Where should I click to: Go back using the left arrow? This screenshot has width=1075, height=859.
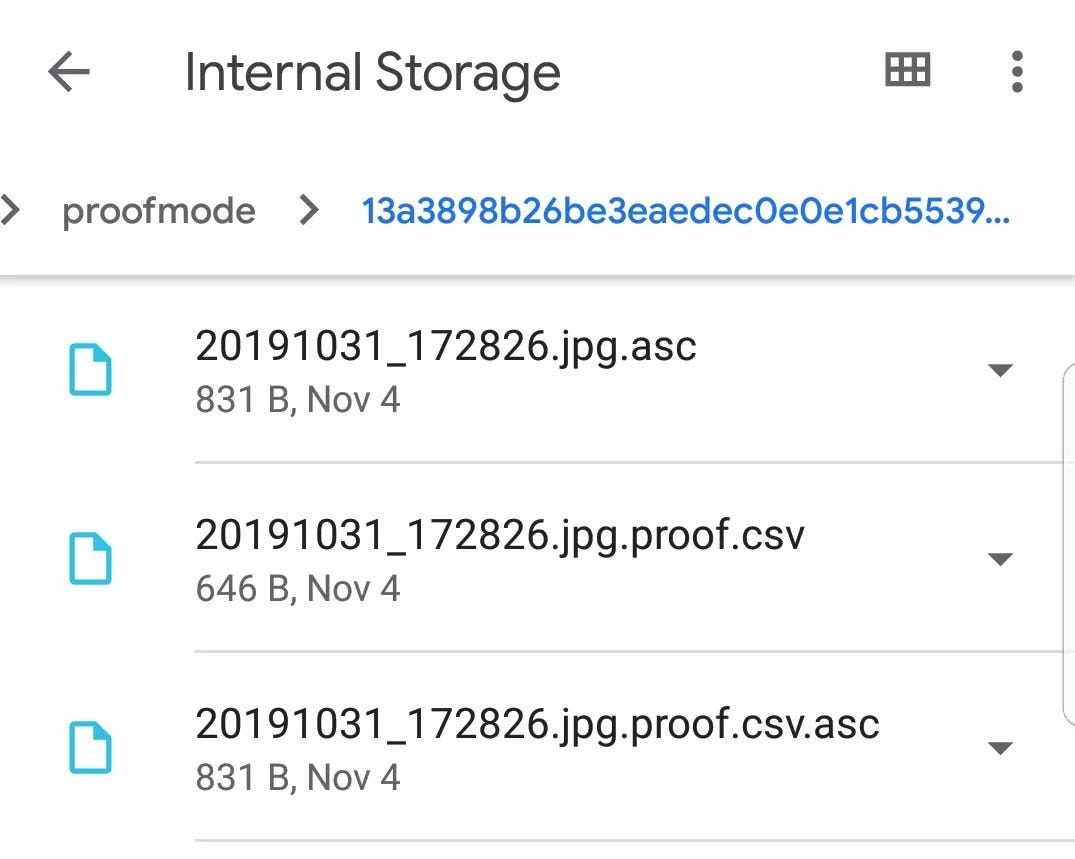(x=69, y=71)
